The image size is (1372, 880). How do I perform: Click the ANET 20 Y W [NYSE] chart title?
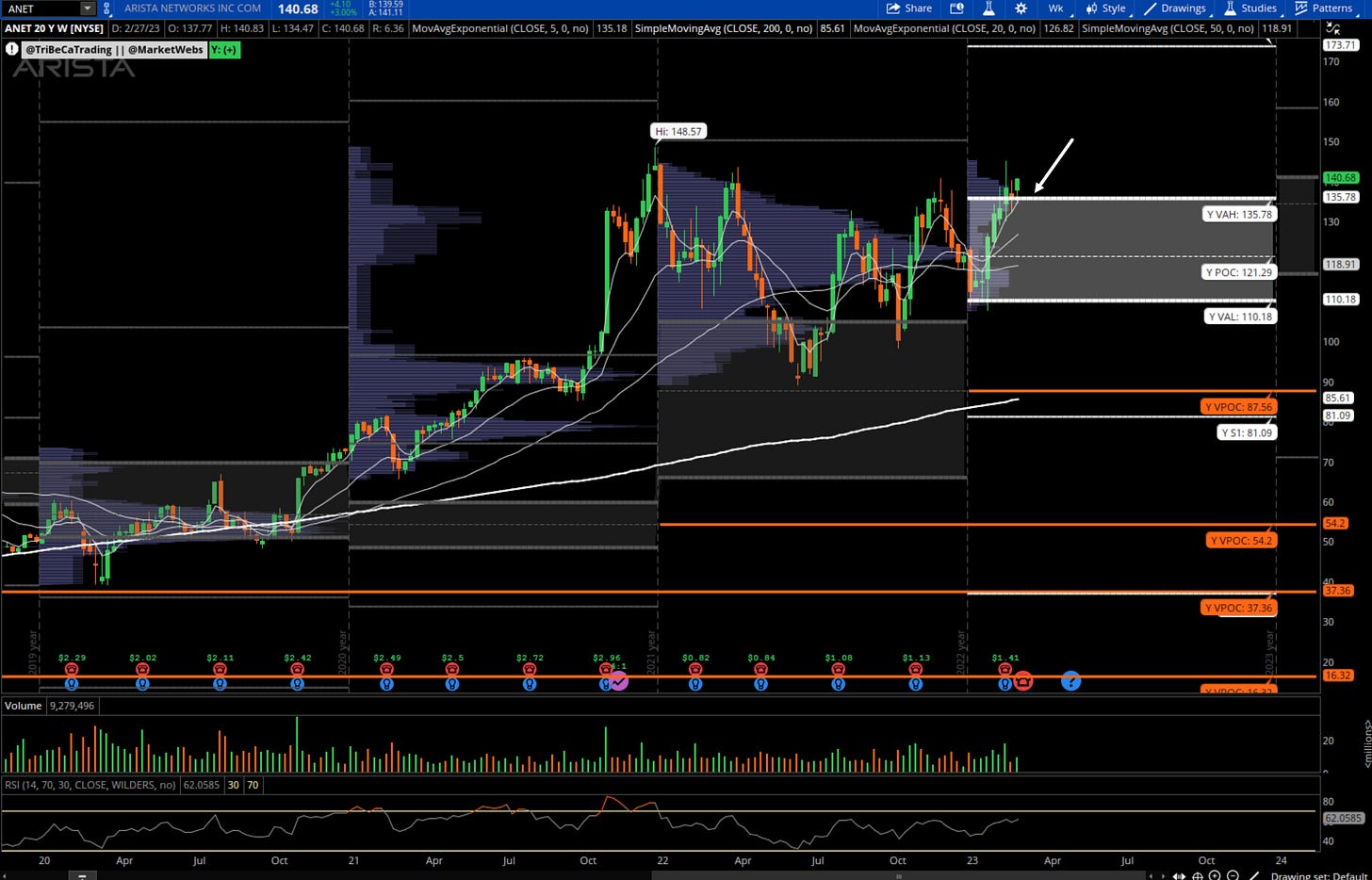point(54,29)
